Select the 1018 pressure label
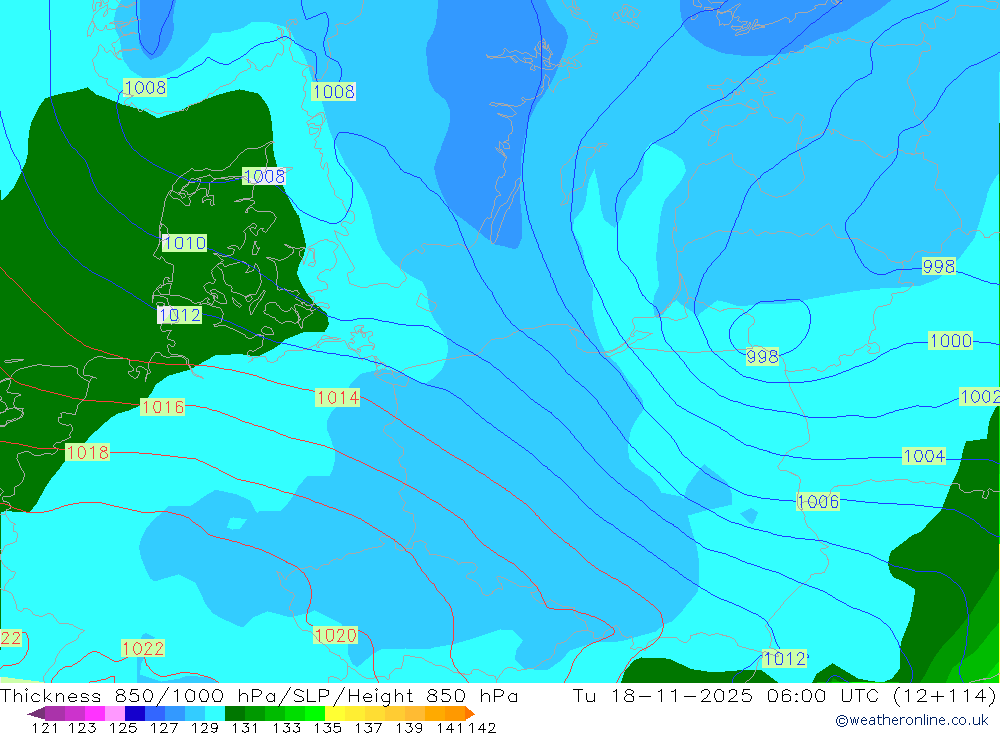 (x=88, y=452)
